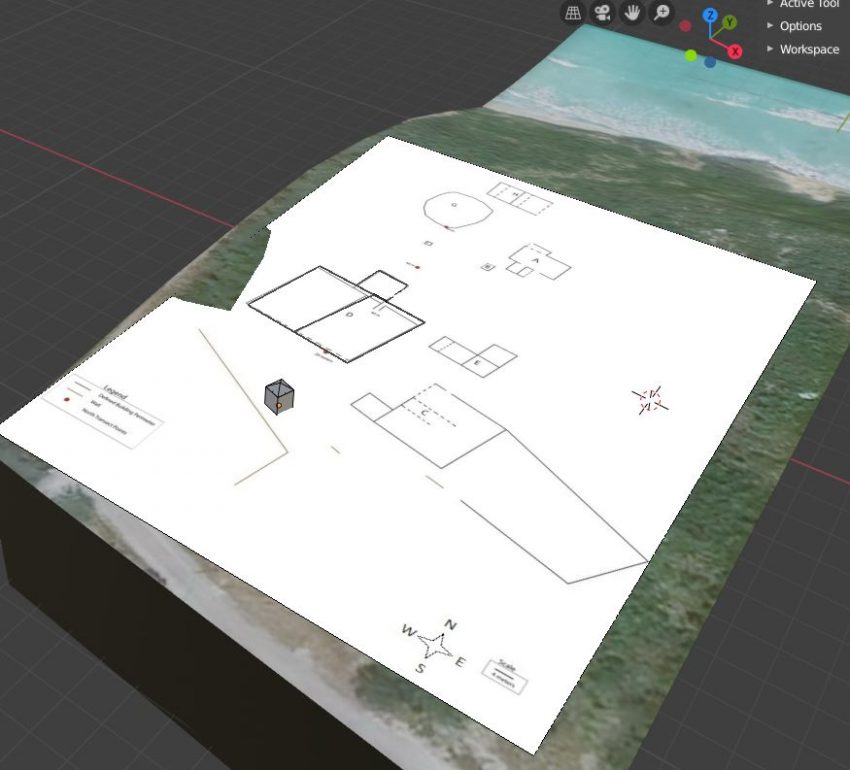
Task: Select the gray cube object in the viewport
Action: 278,398
